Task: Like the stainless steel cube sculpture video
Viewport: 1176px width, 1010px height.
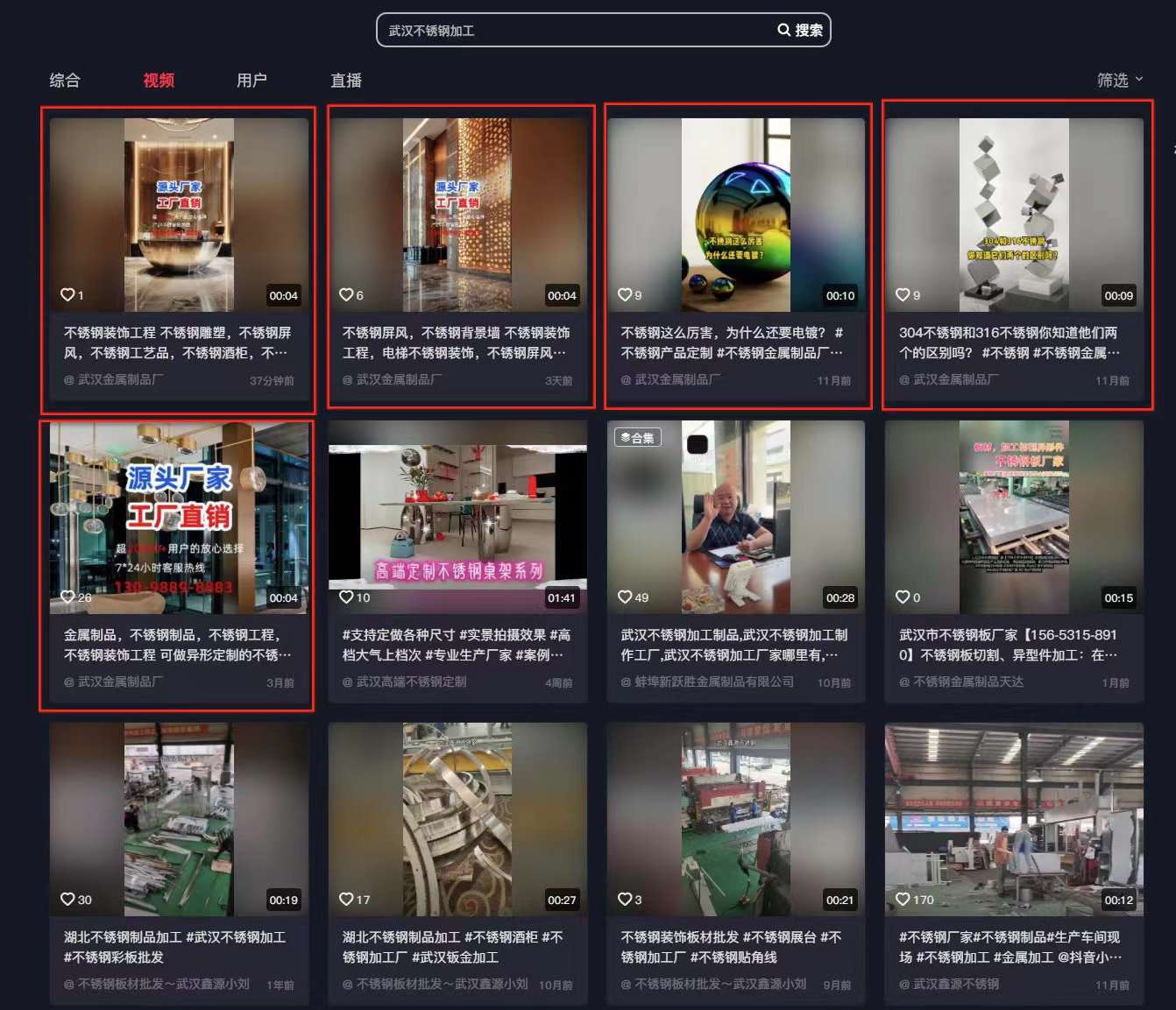Action: point(903,295)
